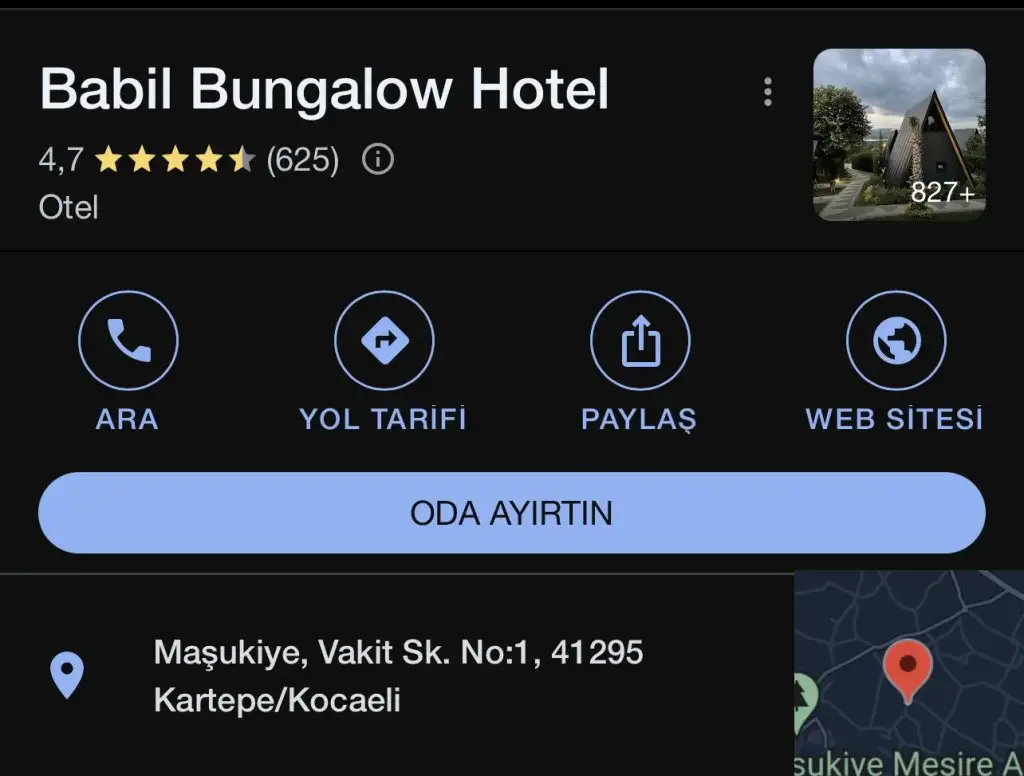Tap the phone icon to call hotel
The image size is (1024, 776).
[x=128, y=340]
